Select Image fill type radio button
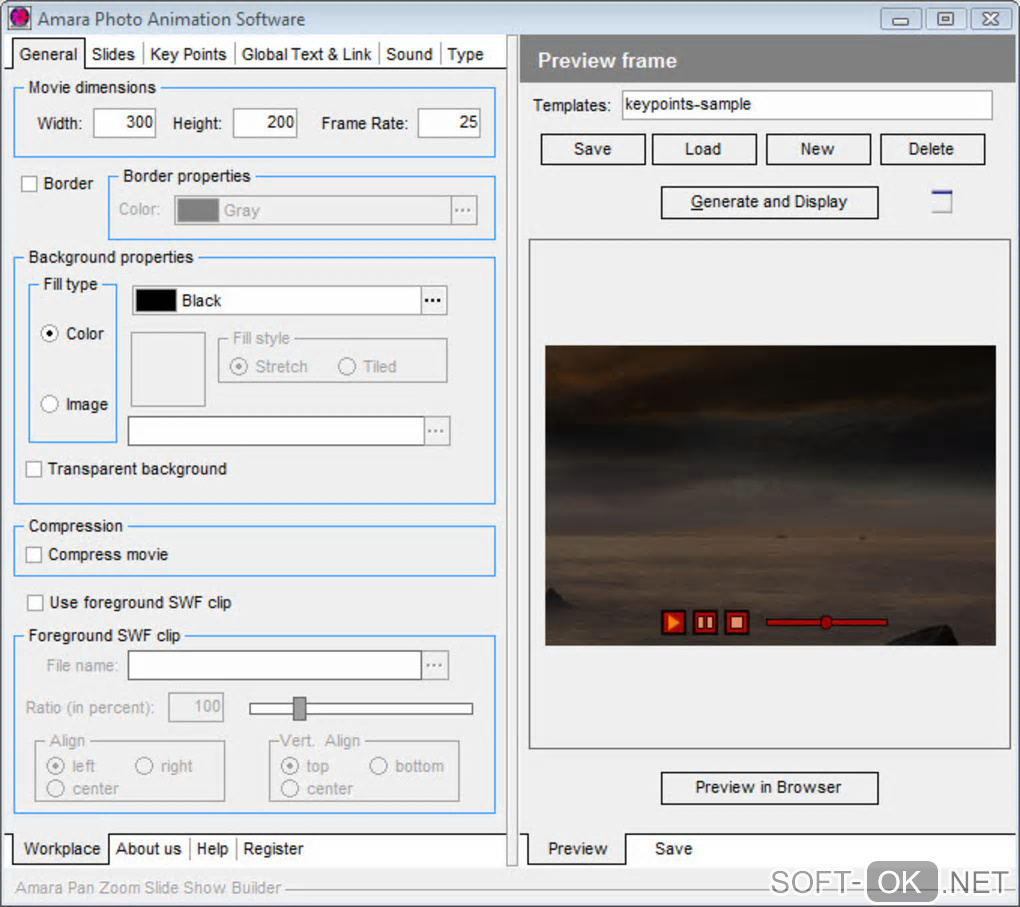1020x907 pixels. point(49,404)
